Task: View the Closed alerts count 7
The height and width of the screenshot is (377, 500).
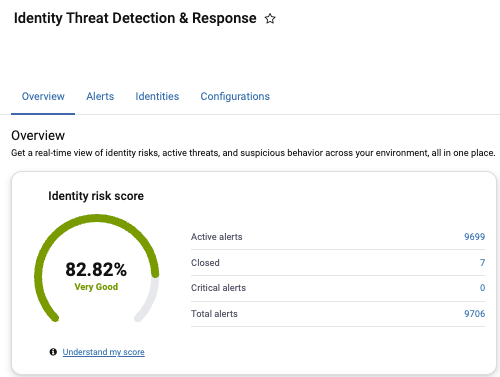Action: point(482,263)
